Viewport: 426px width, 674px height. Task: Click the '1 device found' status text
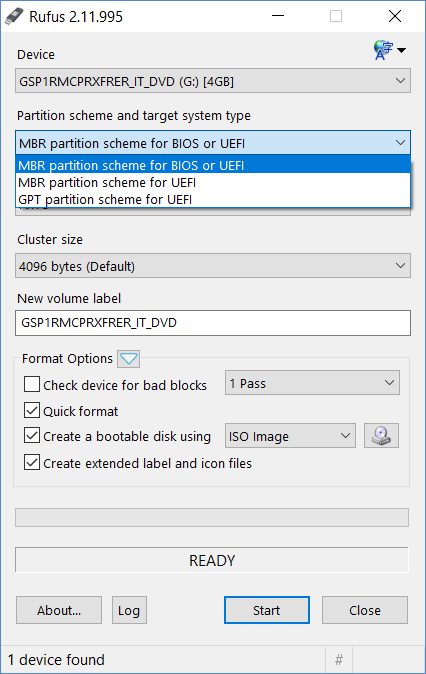[x=56, y=659]
